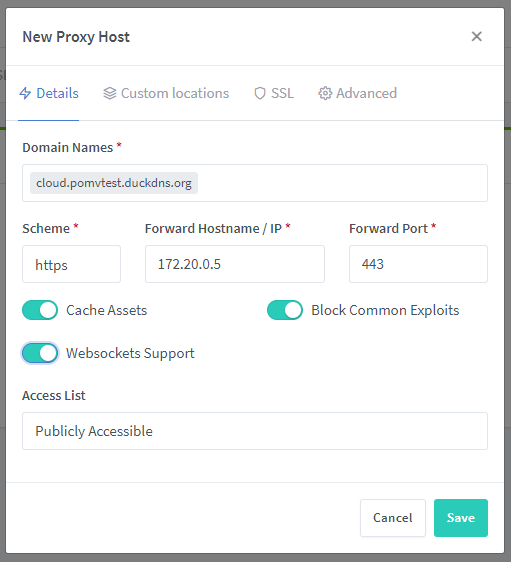Open the Access List dropdown
This screenshot has width=511, height=562.
pos(255,431)
